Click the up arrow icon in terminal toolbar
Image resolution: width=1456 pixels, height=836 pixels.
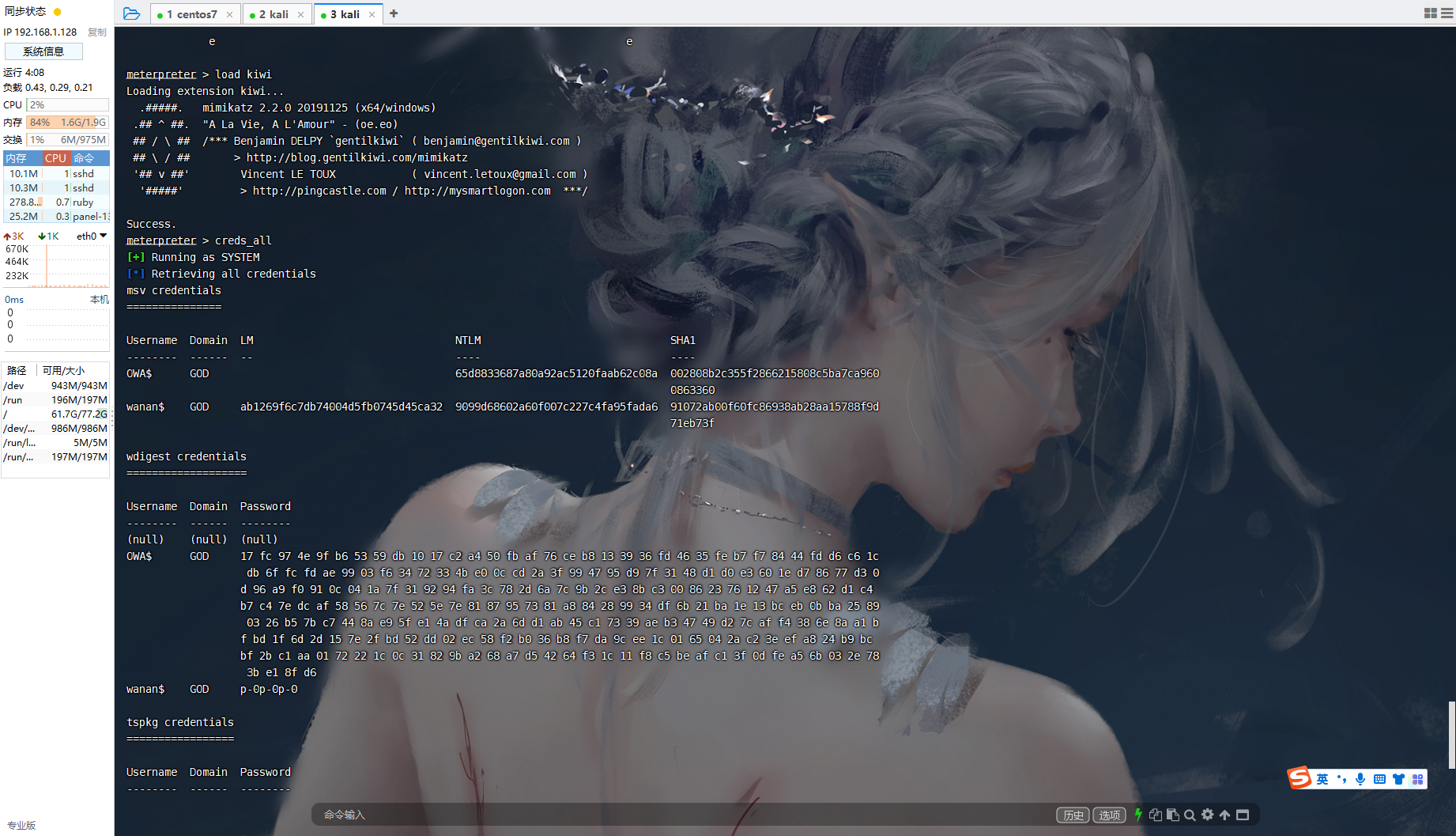1224,815
